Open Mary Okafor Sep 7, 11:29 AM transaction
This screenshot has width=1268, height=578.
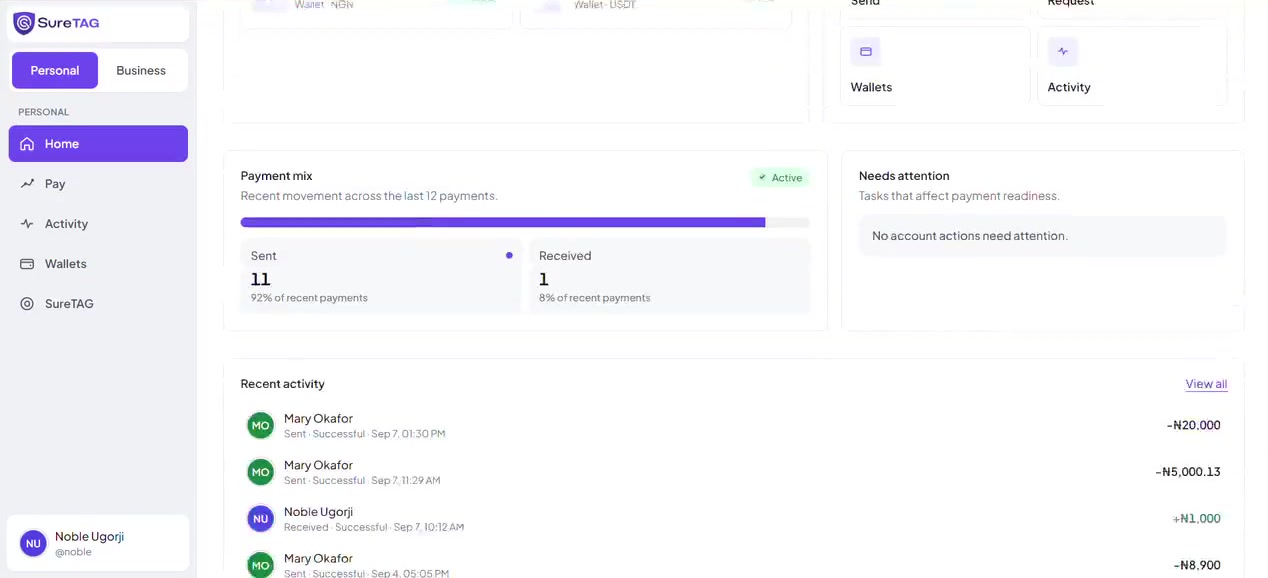(x=734, y=472)
